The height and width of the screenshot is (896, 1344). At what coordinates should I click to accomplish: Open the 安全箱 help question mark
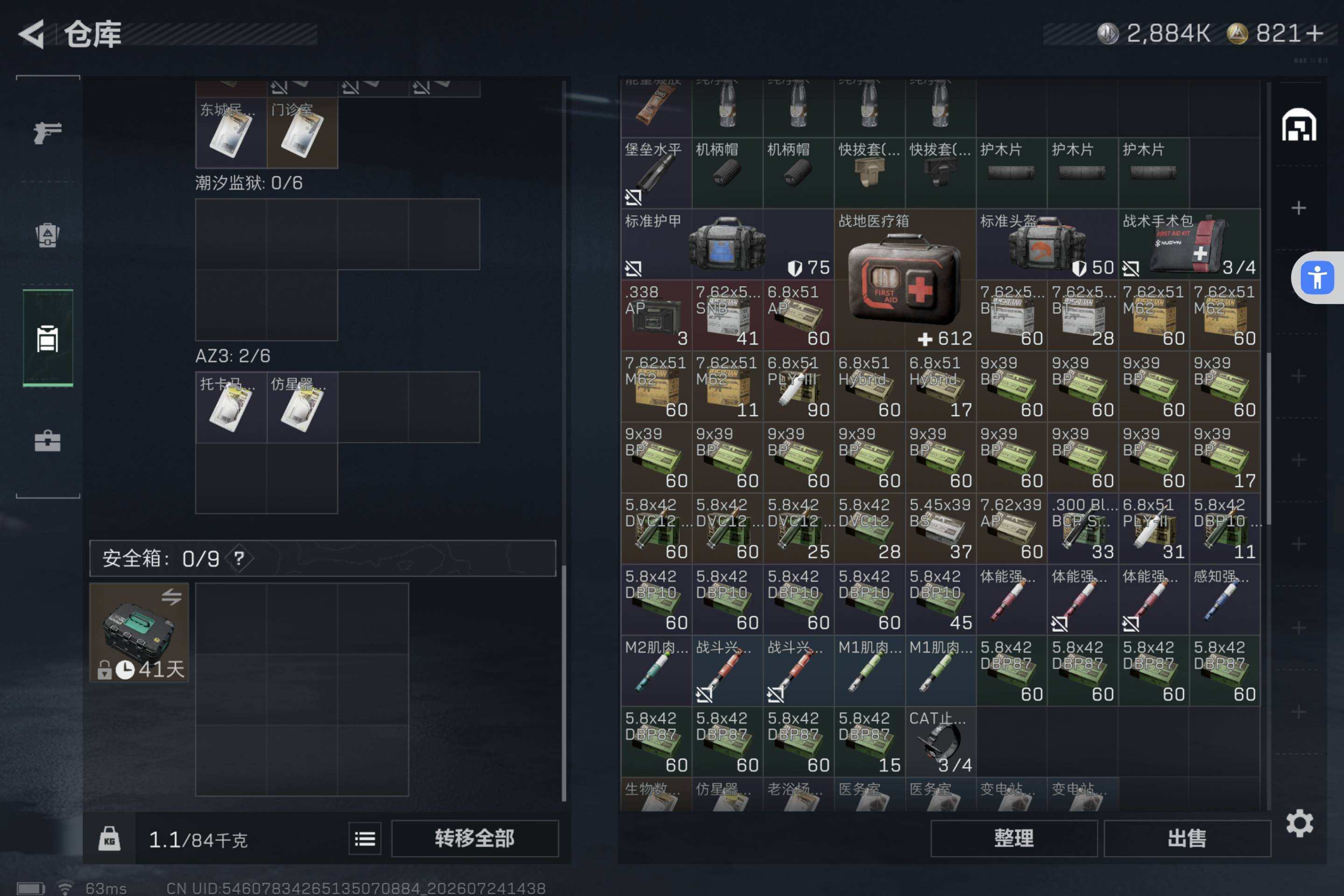pyautogui.click(x=239, y=558)
